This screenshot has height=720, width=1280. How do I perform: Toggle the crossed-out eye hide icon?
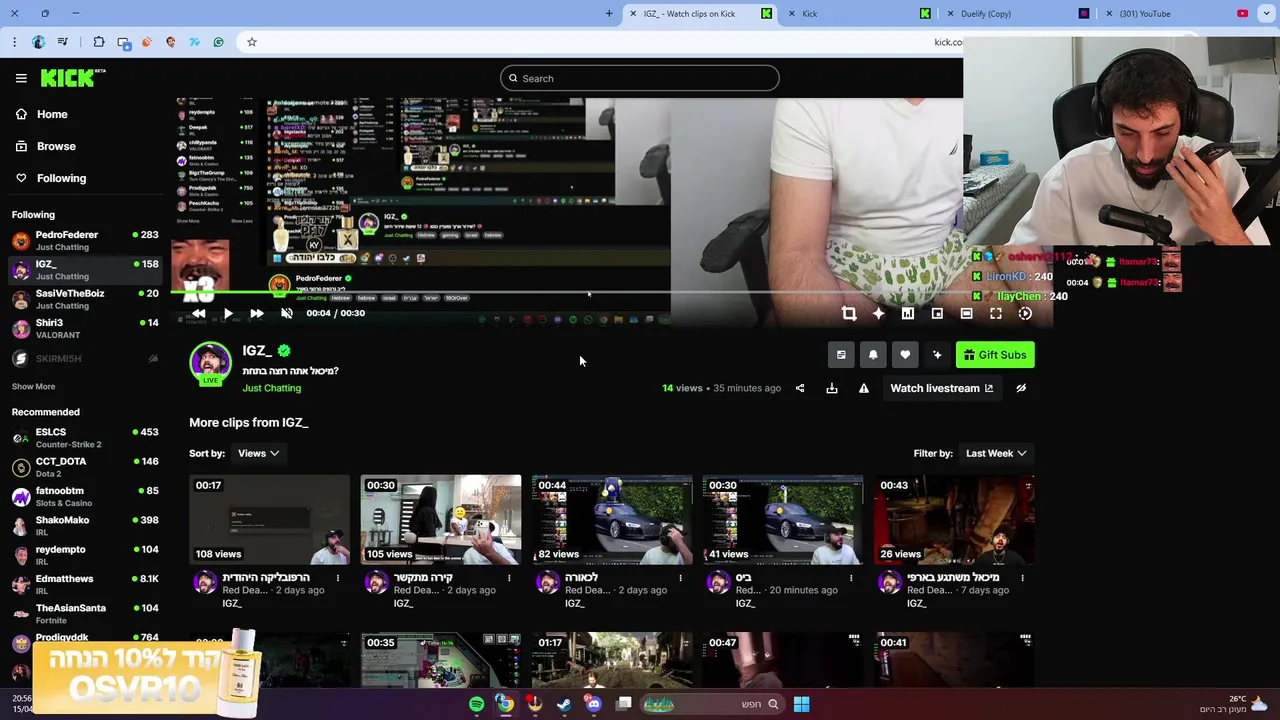(x=1021, y=388)
